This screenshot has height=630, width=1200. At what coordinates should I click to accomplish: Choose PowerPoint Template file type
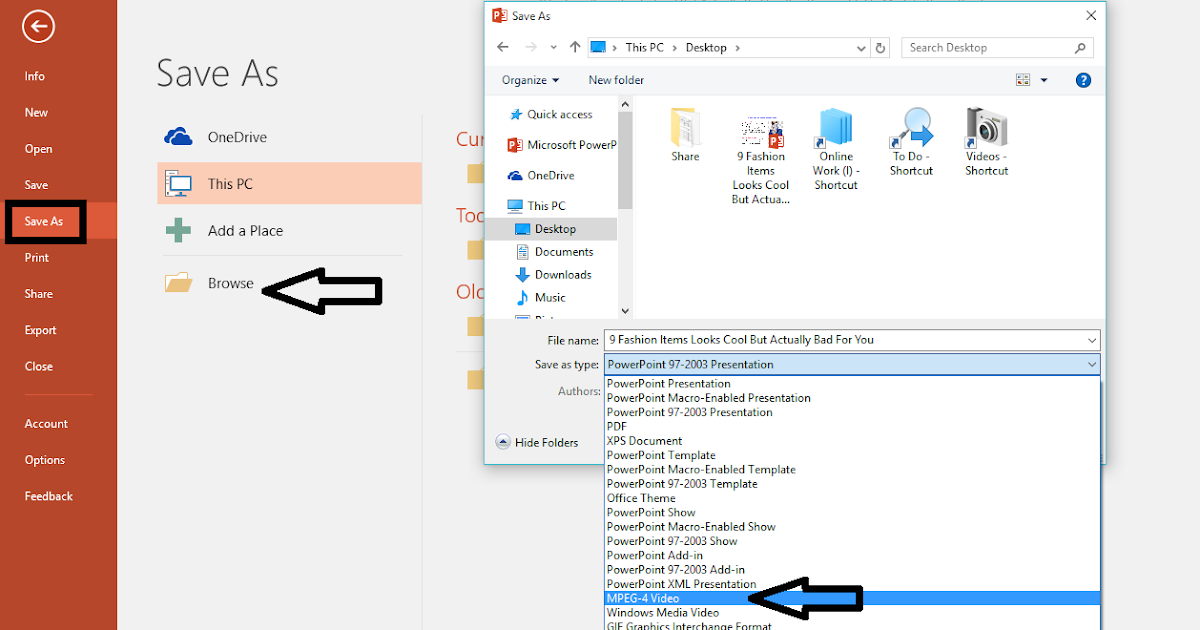(852, 455)
